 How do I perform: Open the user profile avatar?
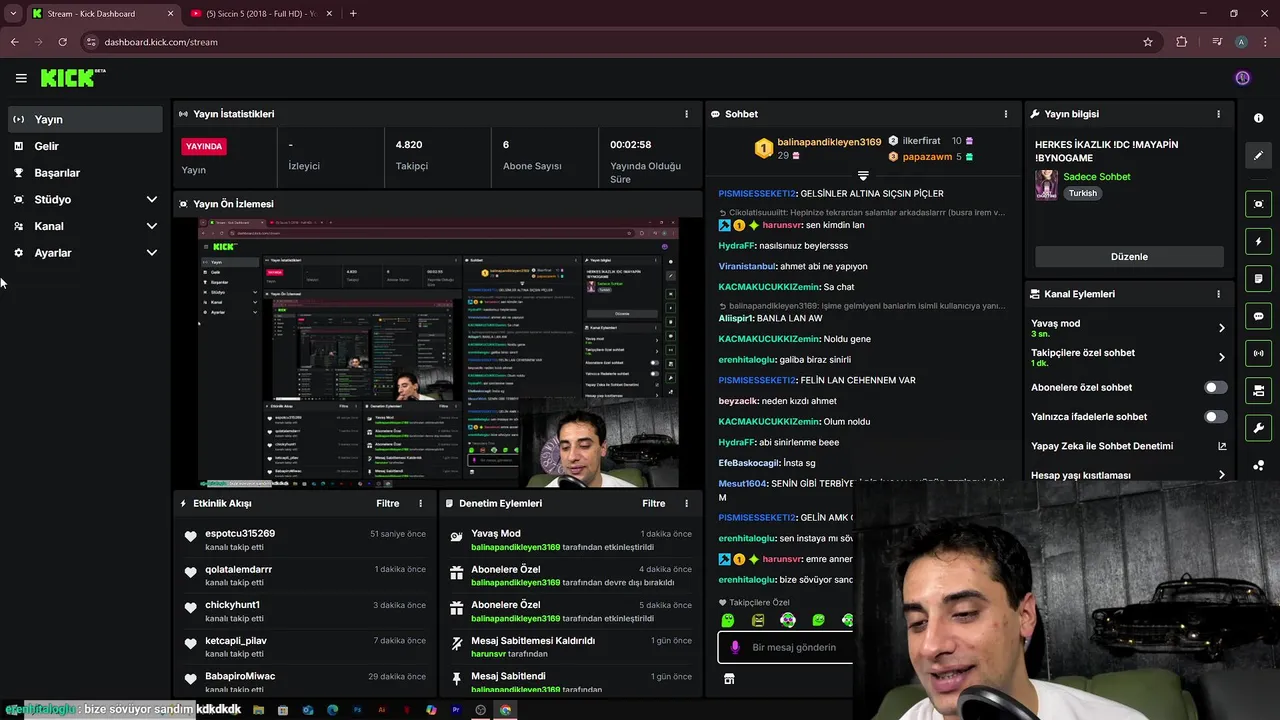coord(1242,78)
